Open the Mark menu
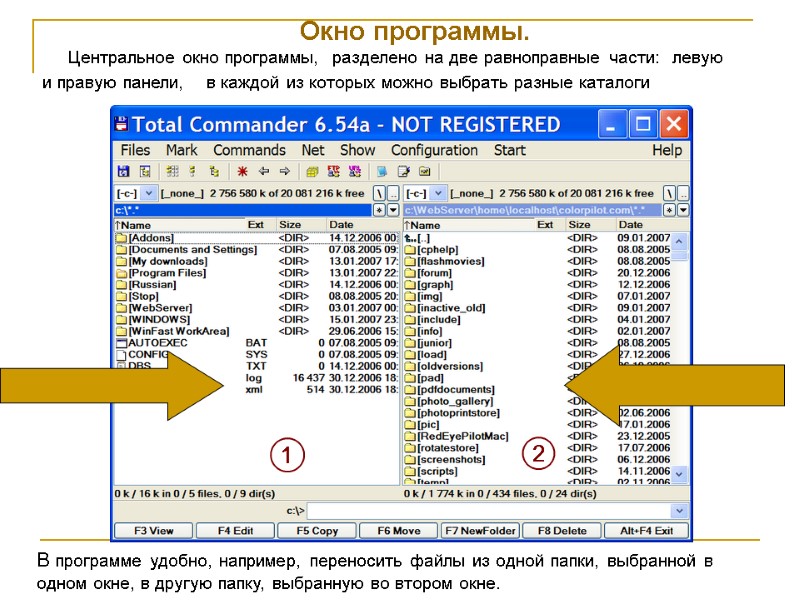Viewport: 800px width, 600px height. click(182, 150)
